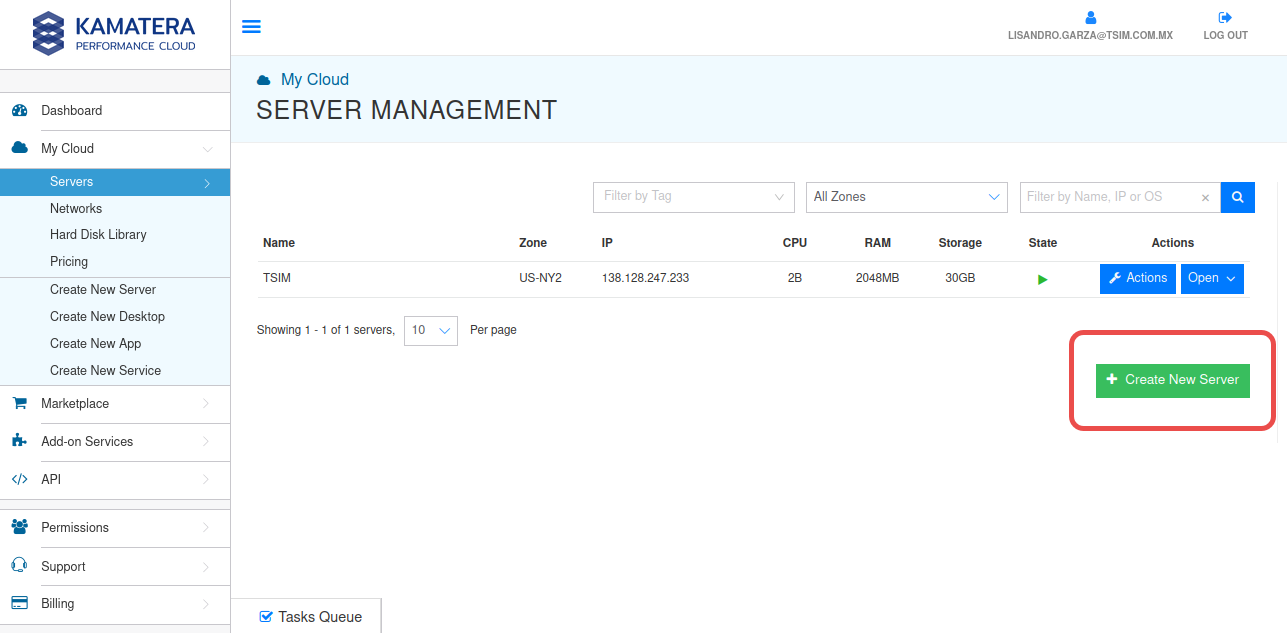The image size is (1287, 633).
Task: Click the blue search magnifier button
Action: pos(1237,197)
